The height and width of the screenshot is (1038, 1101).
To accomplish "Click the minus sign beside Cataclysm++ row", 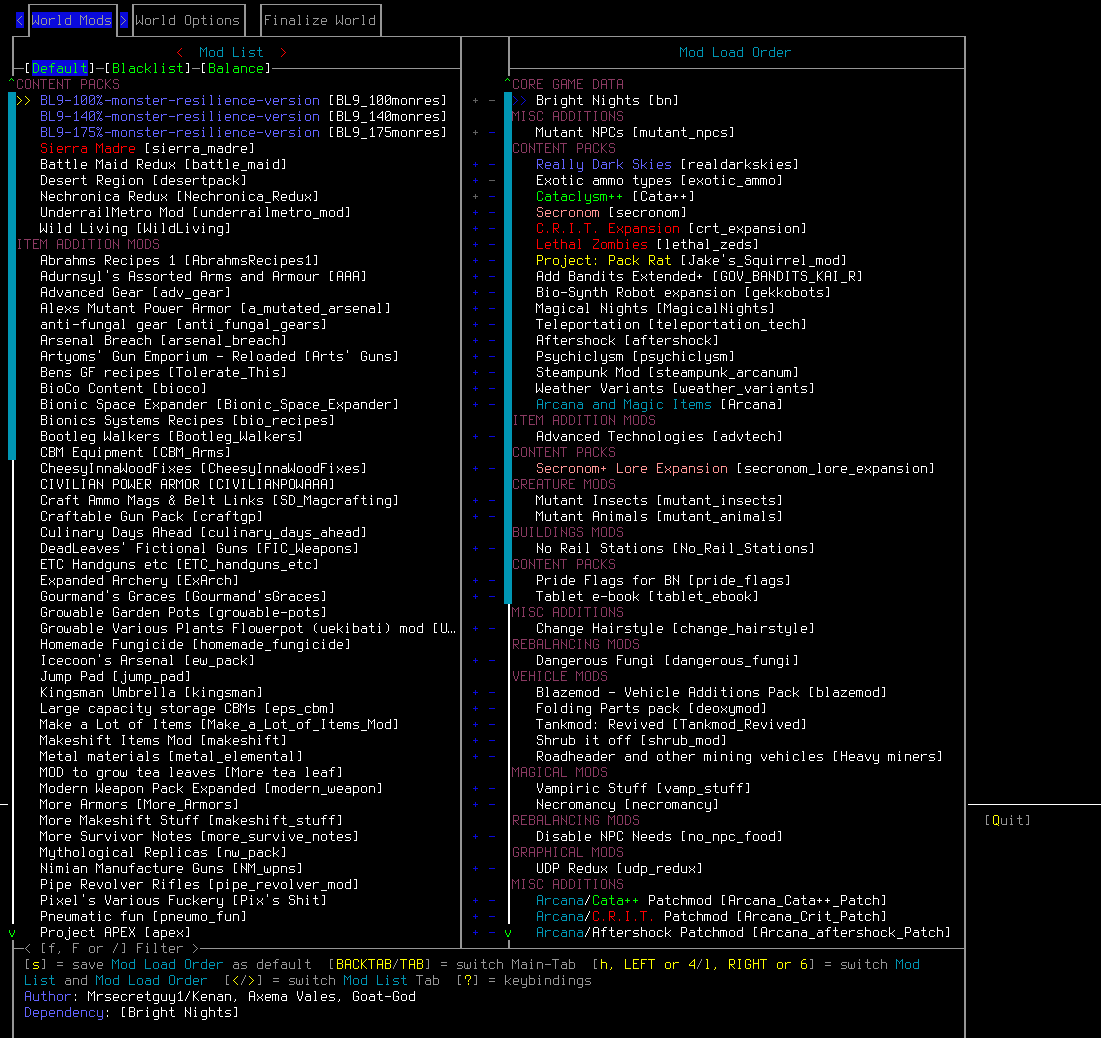I will point(492,197).
